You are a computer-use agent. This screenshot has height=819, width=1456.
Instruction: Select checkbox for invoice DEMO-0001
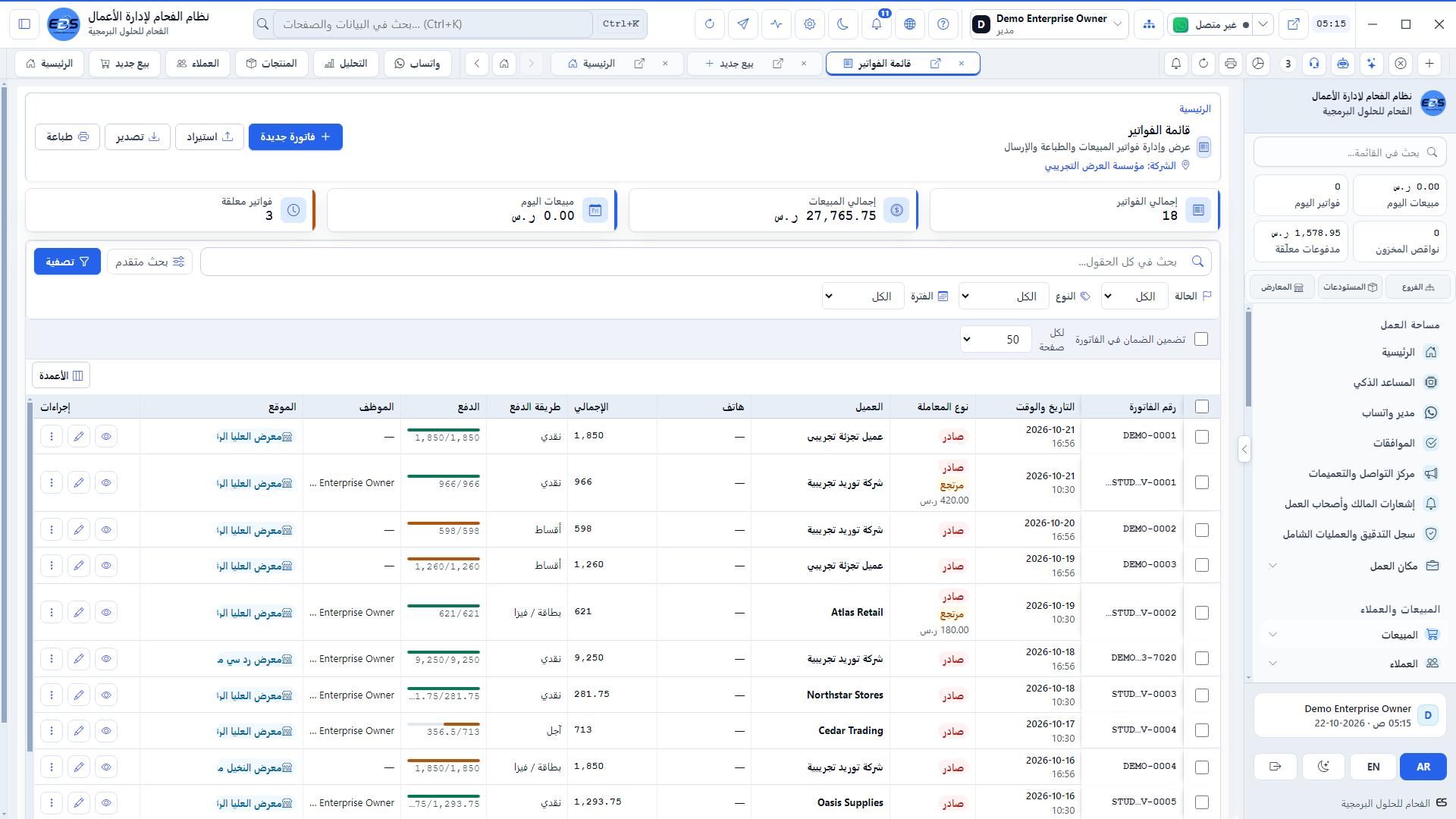pos(1202,437)
